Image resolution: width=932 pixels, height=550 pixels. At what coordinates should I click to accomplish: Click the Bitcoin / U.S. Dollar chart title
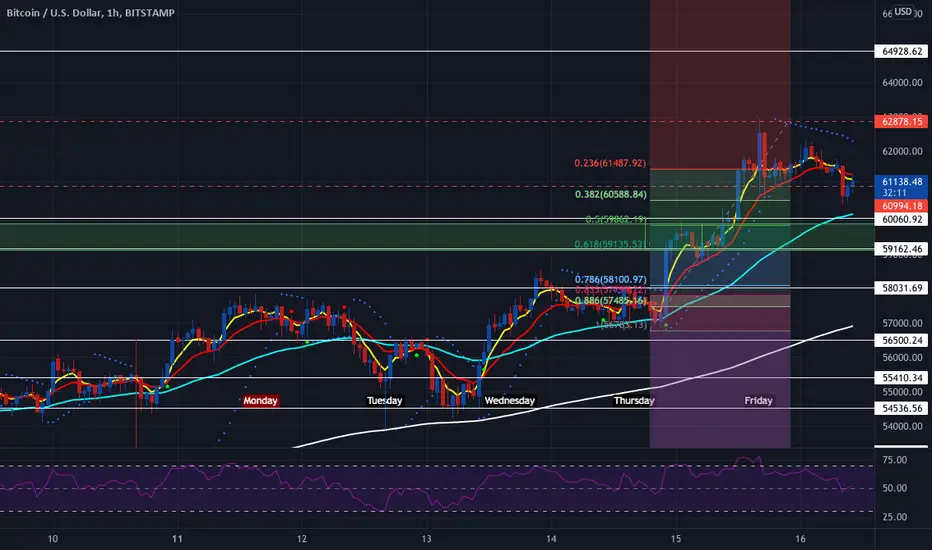pos(90,12)
